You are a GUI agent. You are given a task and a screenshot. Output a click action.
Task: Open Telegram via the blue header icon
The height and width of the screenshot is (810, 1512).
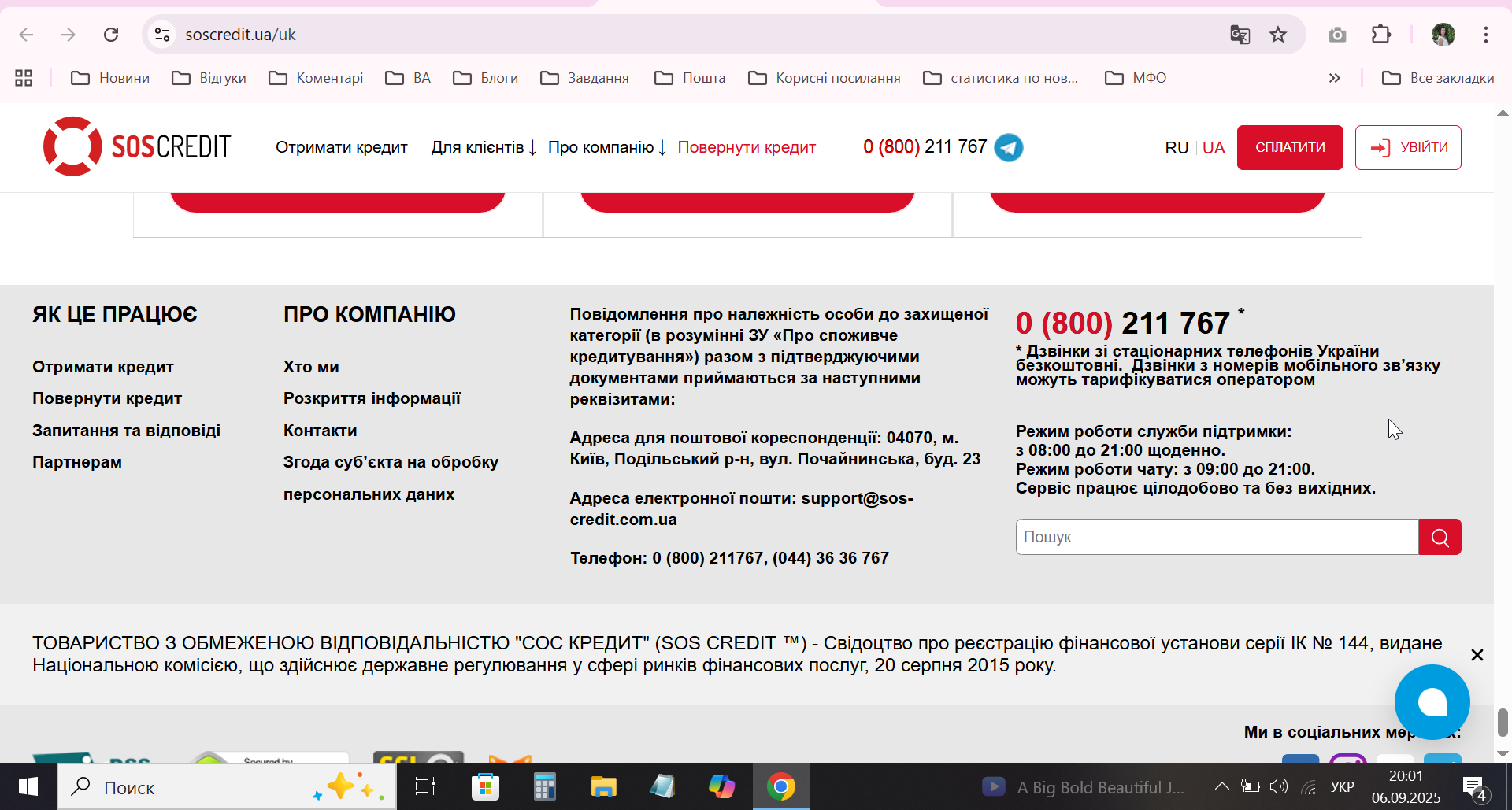point(1009,147)
